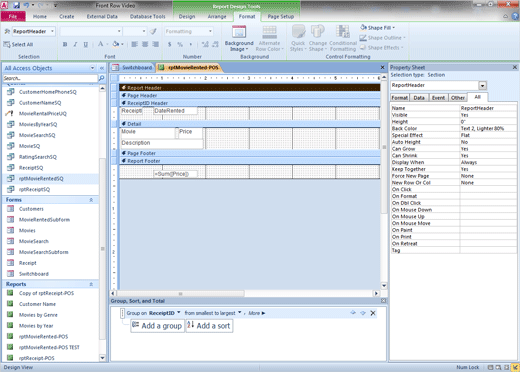The height and width of the screenshot is (372, 520).
Task: Delete the ReceiptID group level
Action: click(x=373, y=313)
